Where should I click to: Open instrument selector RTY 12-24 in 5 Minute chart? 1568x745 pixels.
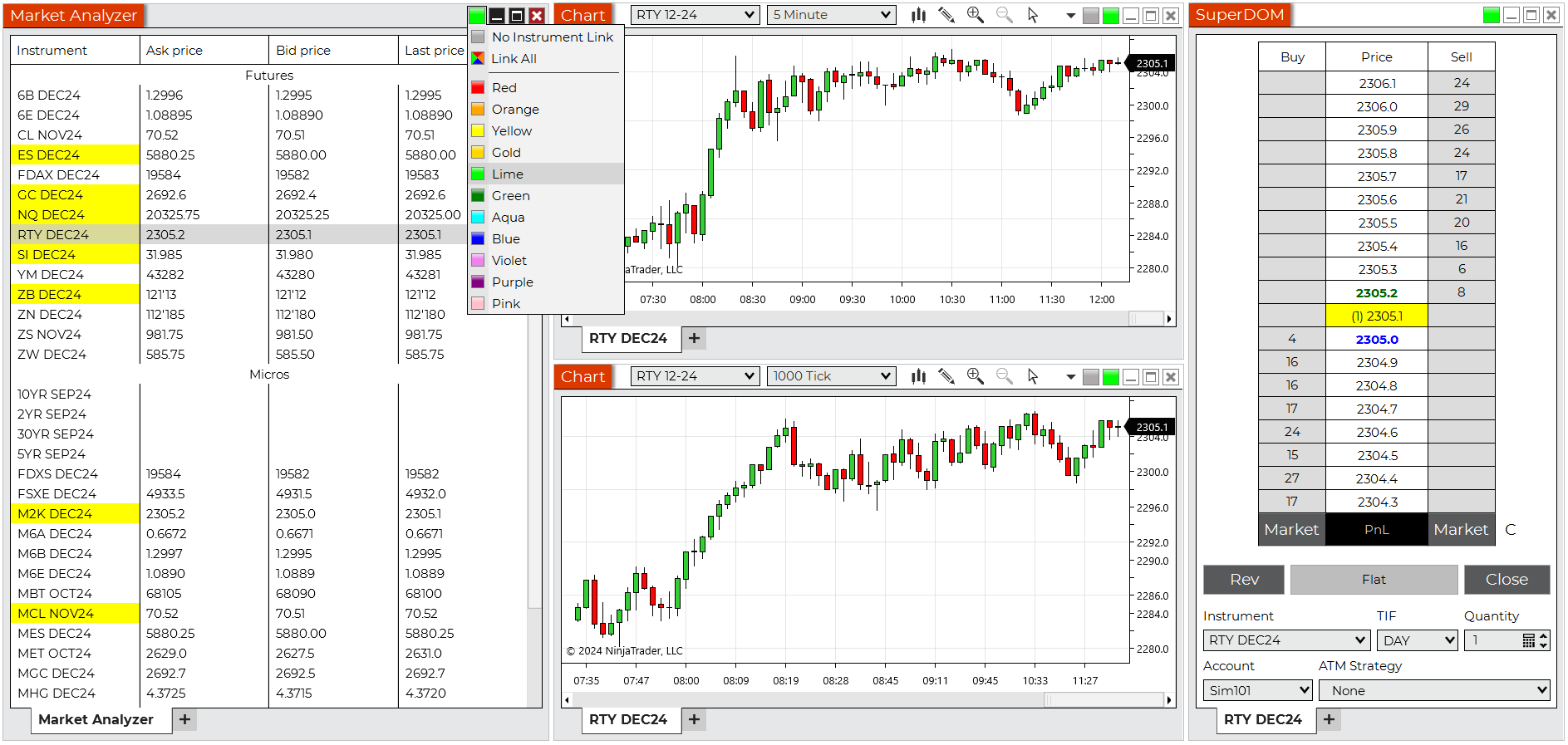(696, 15)
